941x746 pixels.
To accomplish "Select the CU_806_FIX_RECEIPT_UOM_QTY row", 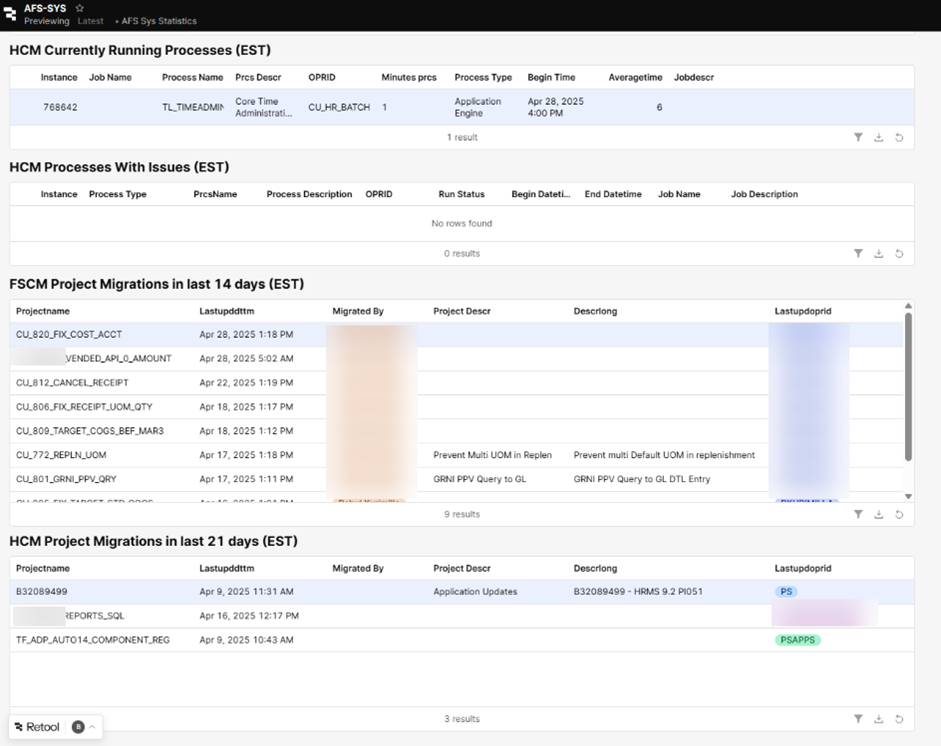I will click(x=456, y=407).
